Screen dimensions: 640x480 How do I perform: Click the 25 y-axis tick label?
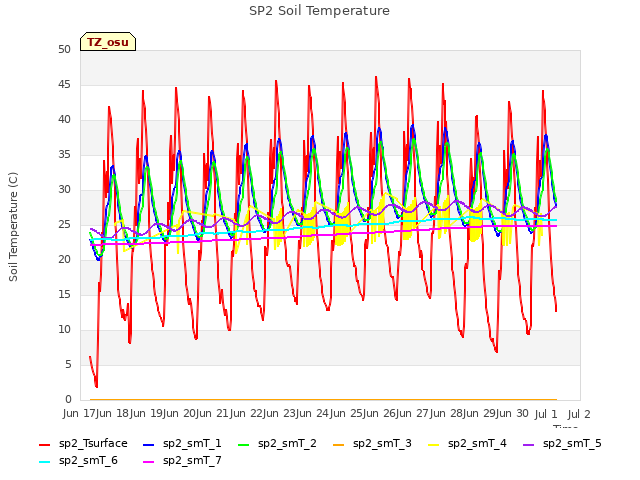[x=64, y=224]
